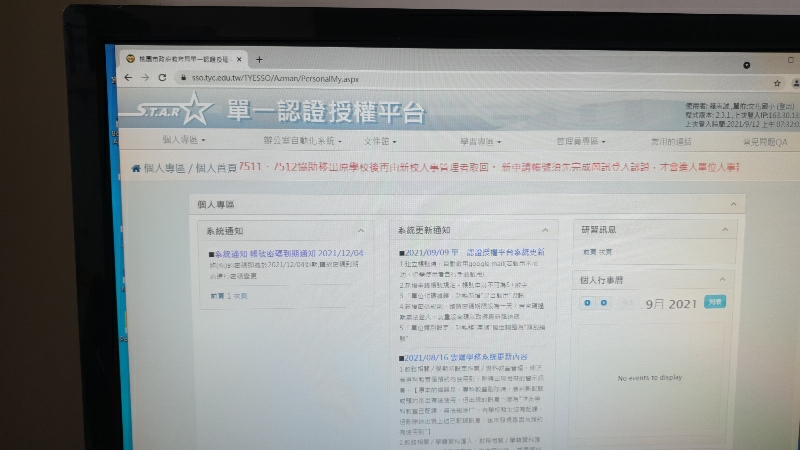Open the 辦公室自動化系統 dropdown menu
Image resolution: width=800 pixels, height=450 pixels.
[303, 141]
